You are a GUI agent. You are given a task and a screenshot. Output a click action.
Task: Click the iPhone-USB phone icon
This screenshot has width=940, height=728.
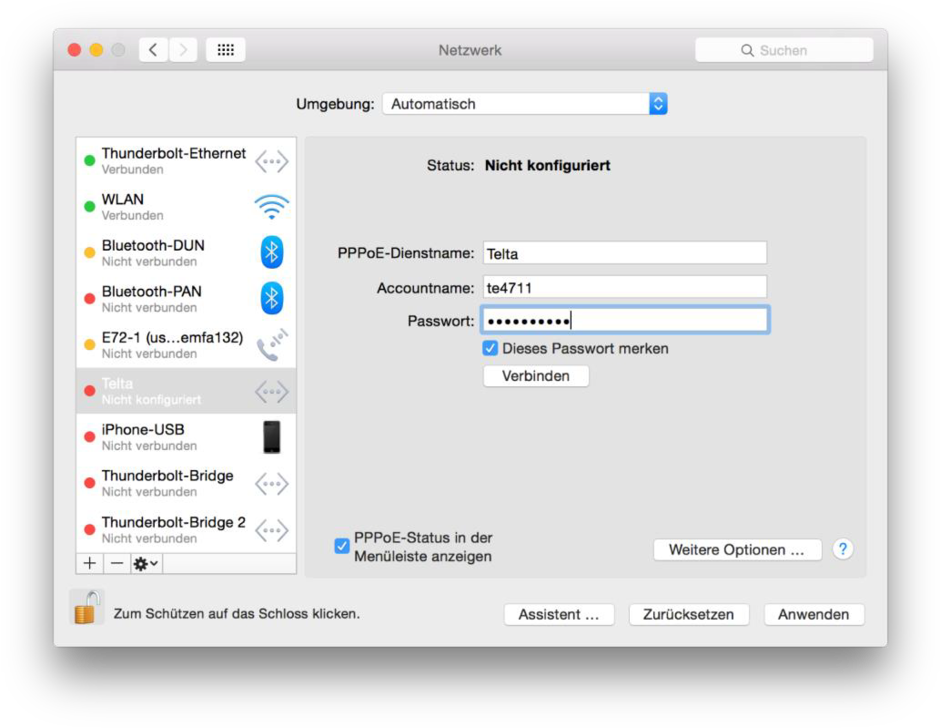[x=272, y=437]
